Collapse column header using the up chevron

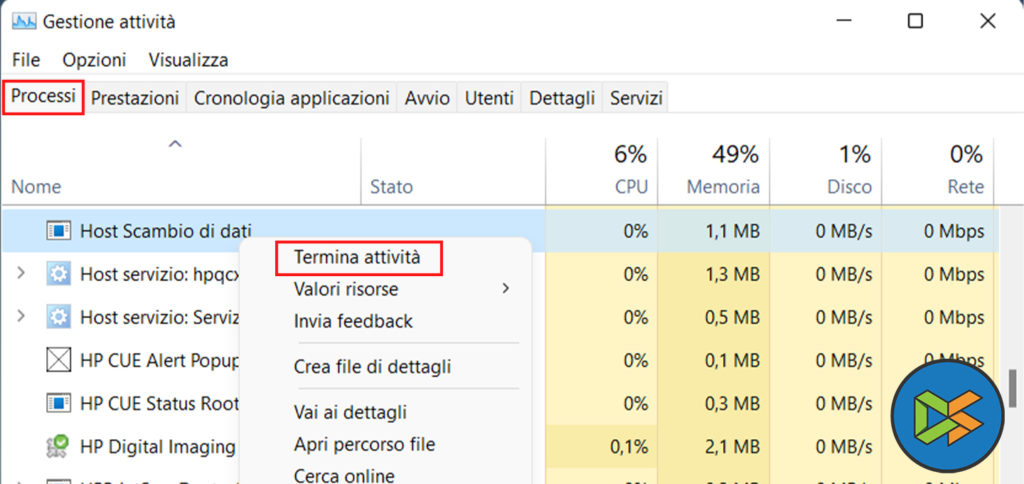coord(175,145)
